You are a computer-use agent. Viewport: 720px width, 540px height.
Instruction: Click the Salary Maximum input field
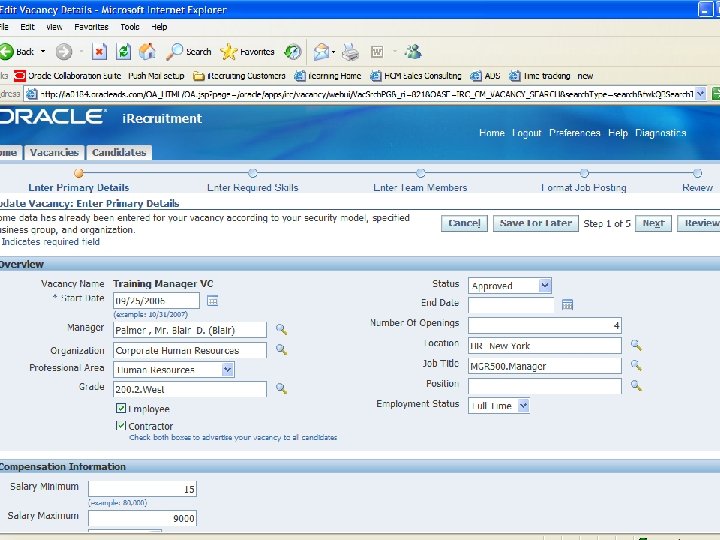142,518
